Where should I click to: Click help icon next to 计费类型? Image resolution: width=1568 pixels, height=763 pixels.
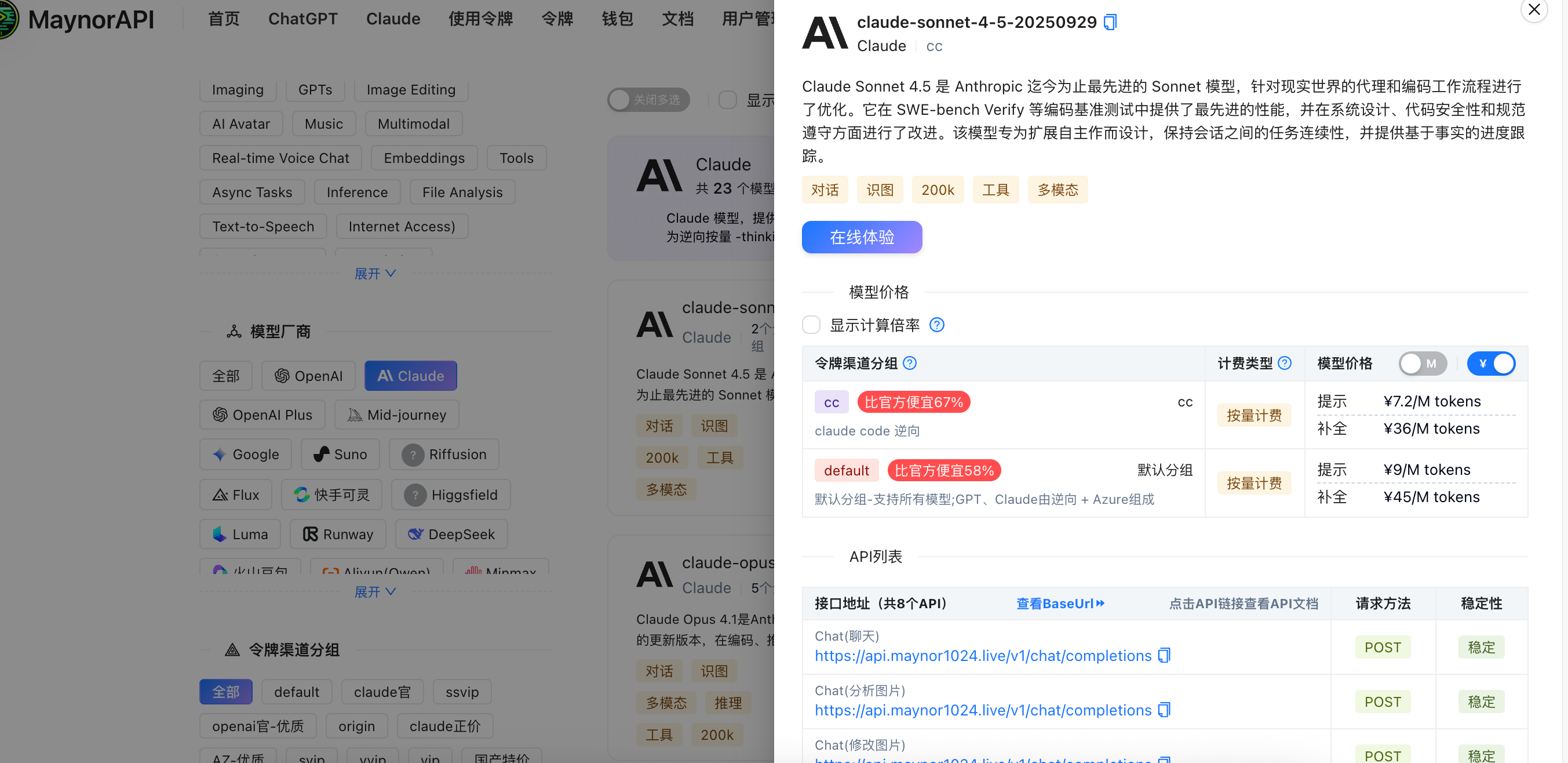1284,364
